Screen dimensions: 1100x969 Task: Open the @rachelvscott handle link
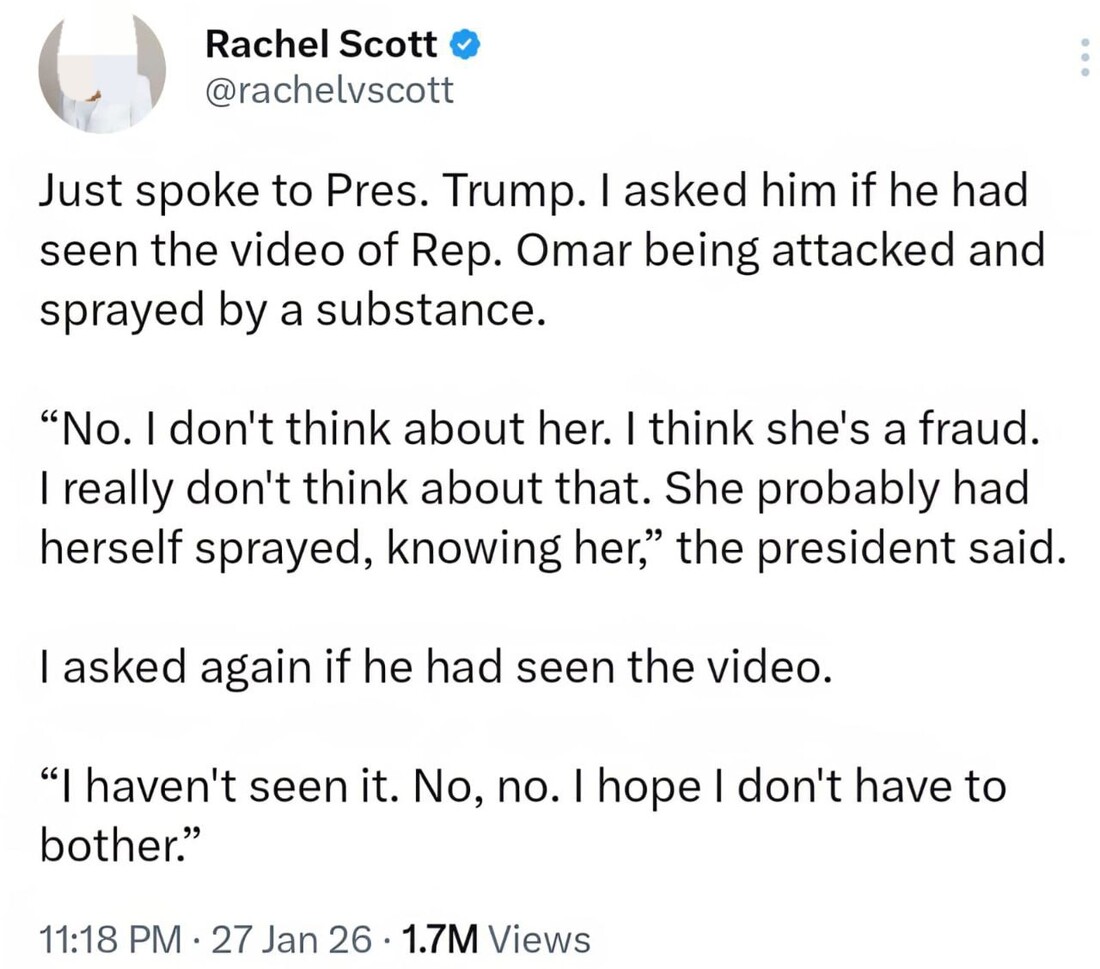(329, 91)
